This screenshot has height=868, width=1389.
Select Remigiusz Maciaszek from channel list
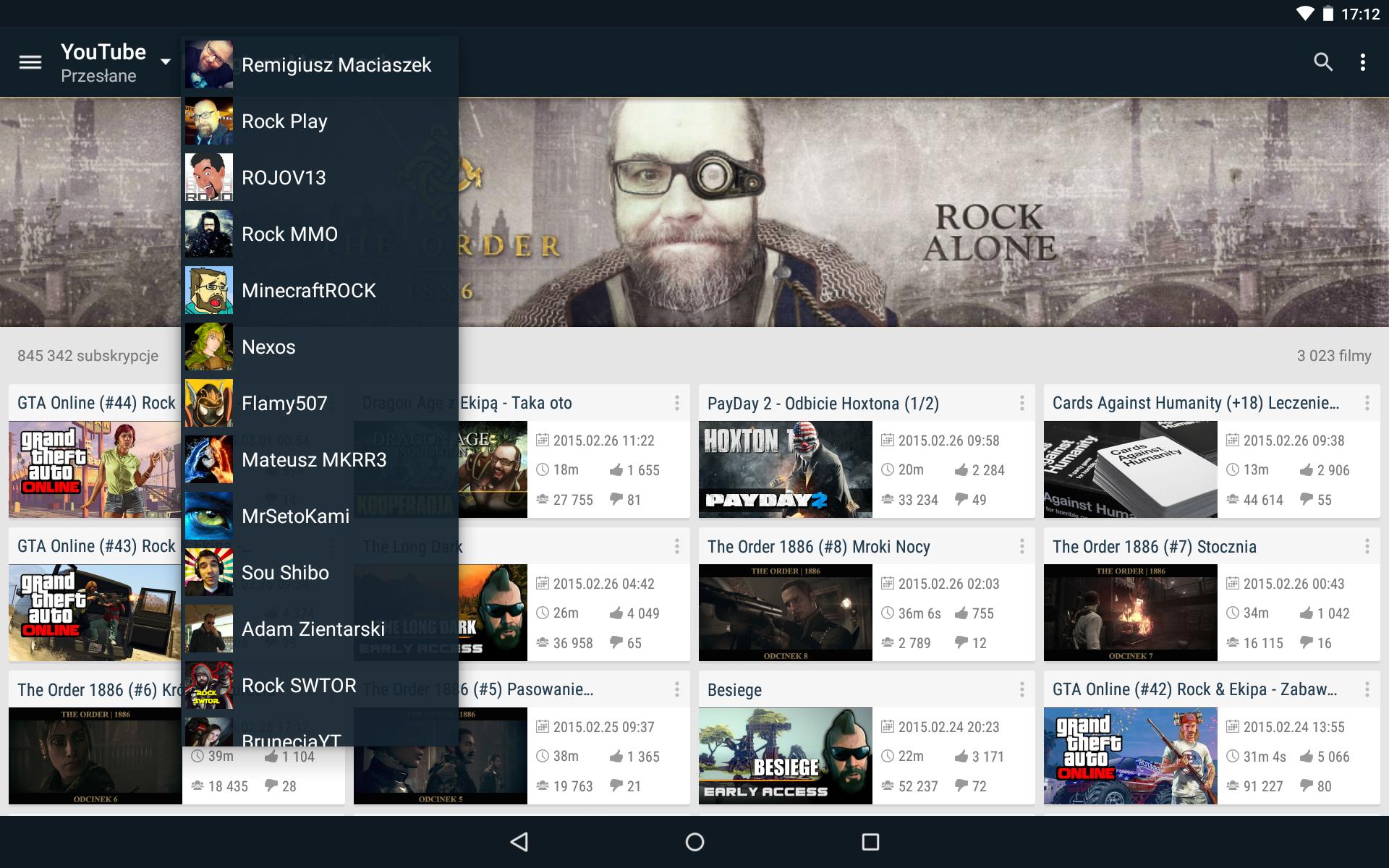click(x=320, y=65)
